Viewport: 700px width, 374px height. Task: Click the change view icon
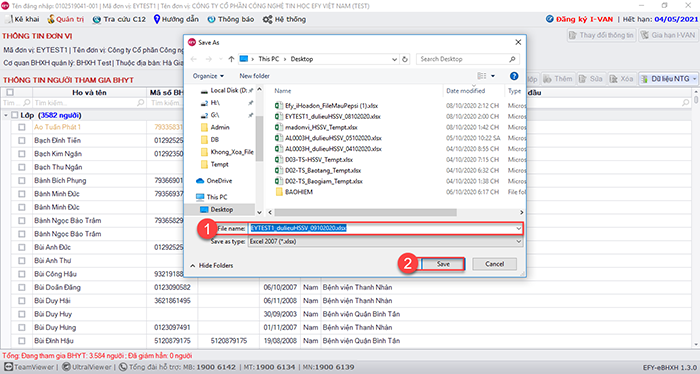tap(482, 76)
